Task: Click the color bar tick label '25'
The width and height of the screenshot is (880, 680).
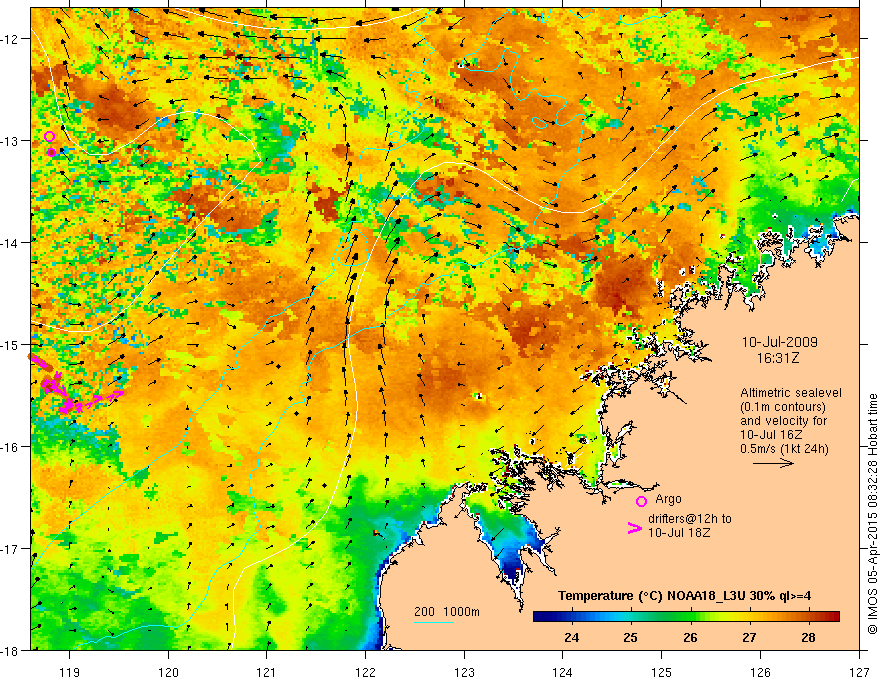Action: (x=631, y=637)
